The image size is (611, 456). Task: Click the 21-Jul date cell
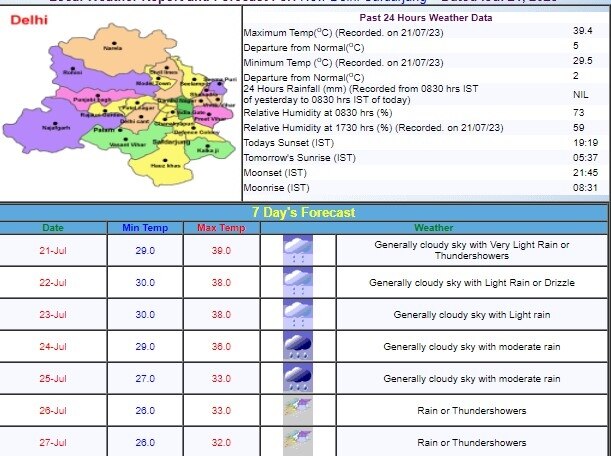pos(53,250)
